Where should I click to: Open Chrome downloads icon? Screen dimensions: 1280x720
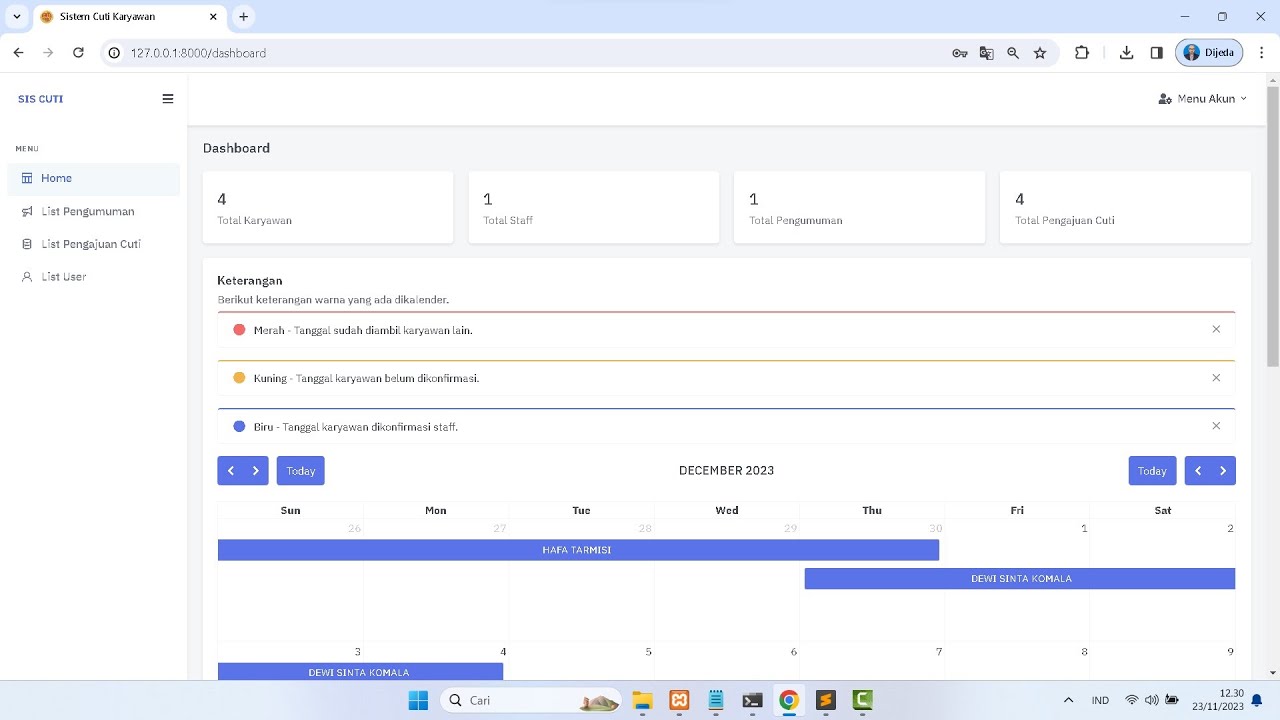(x=1126, y=53)
